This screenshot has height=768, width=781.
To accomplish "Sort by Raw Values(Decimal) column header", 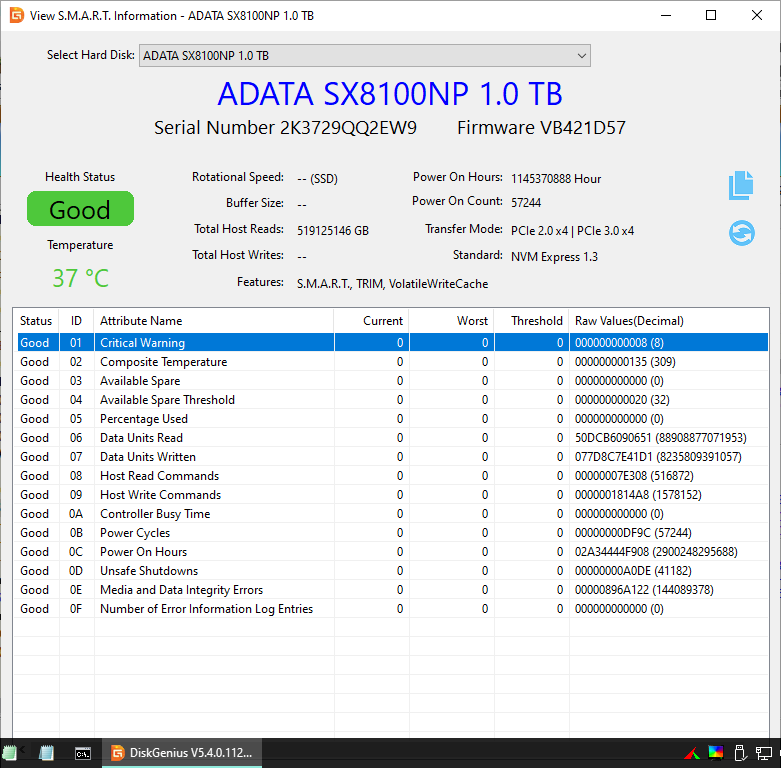I will point(668,321).
